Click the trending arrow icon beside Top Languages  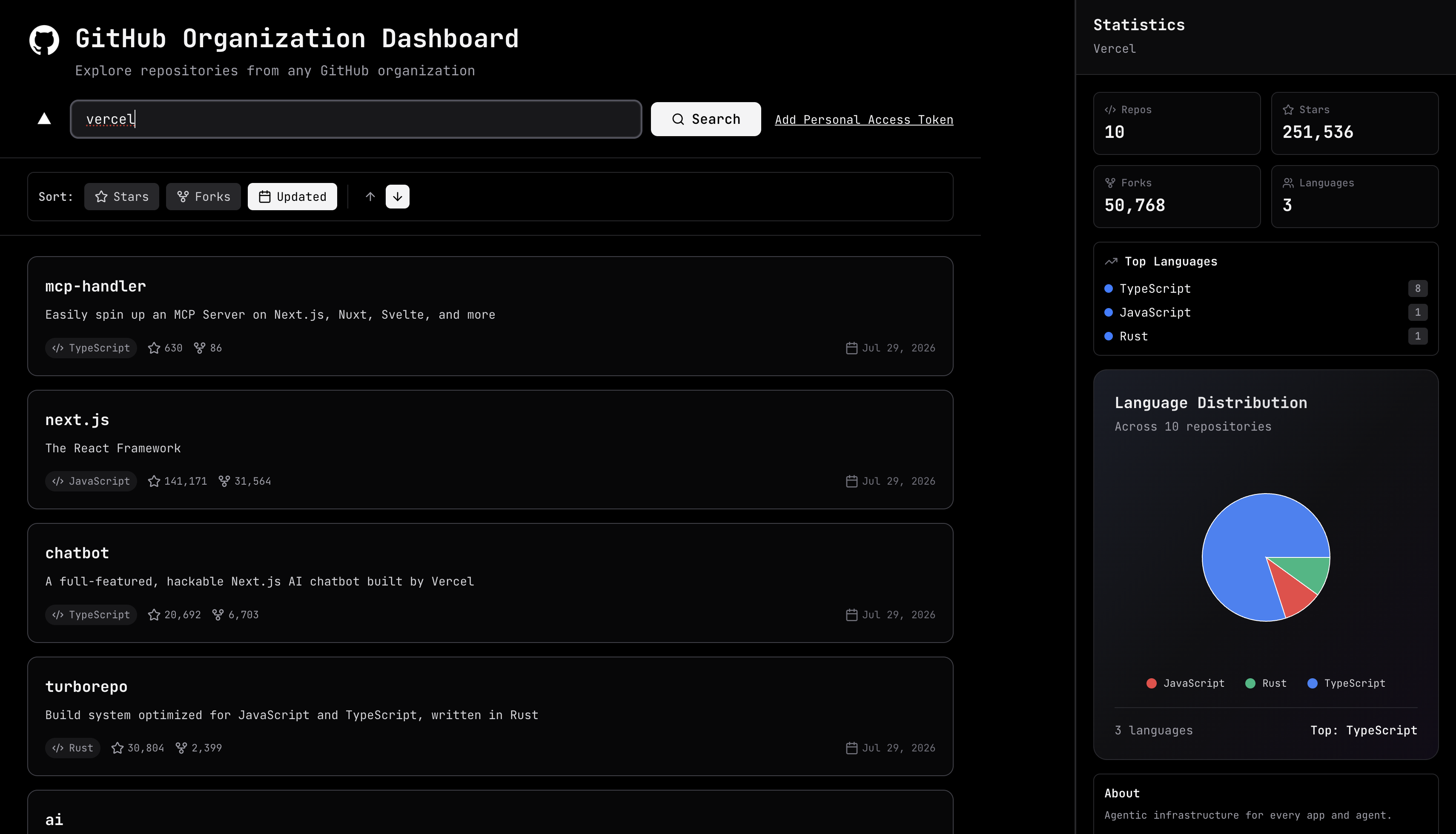(1111, 261)
